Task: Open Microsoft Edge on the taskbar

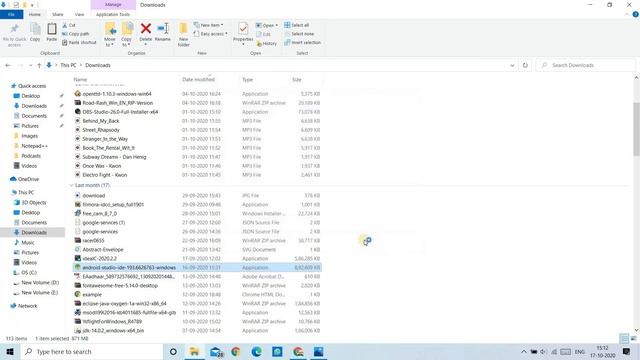Action: click(x=257, y=351)
